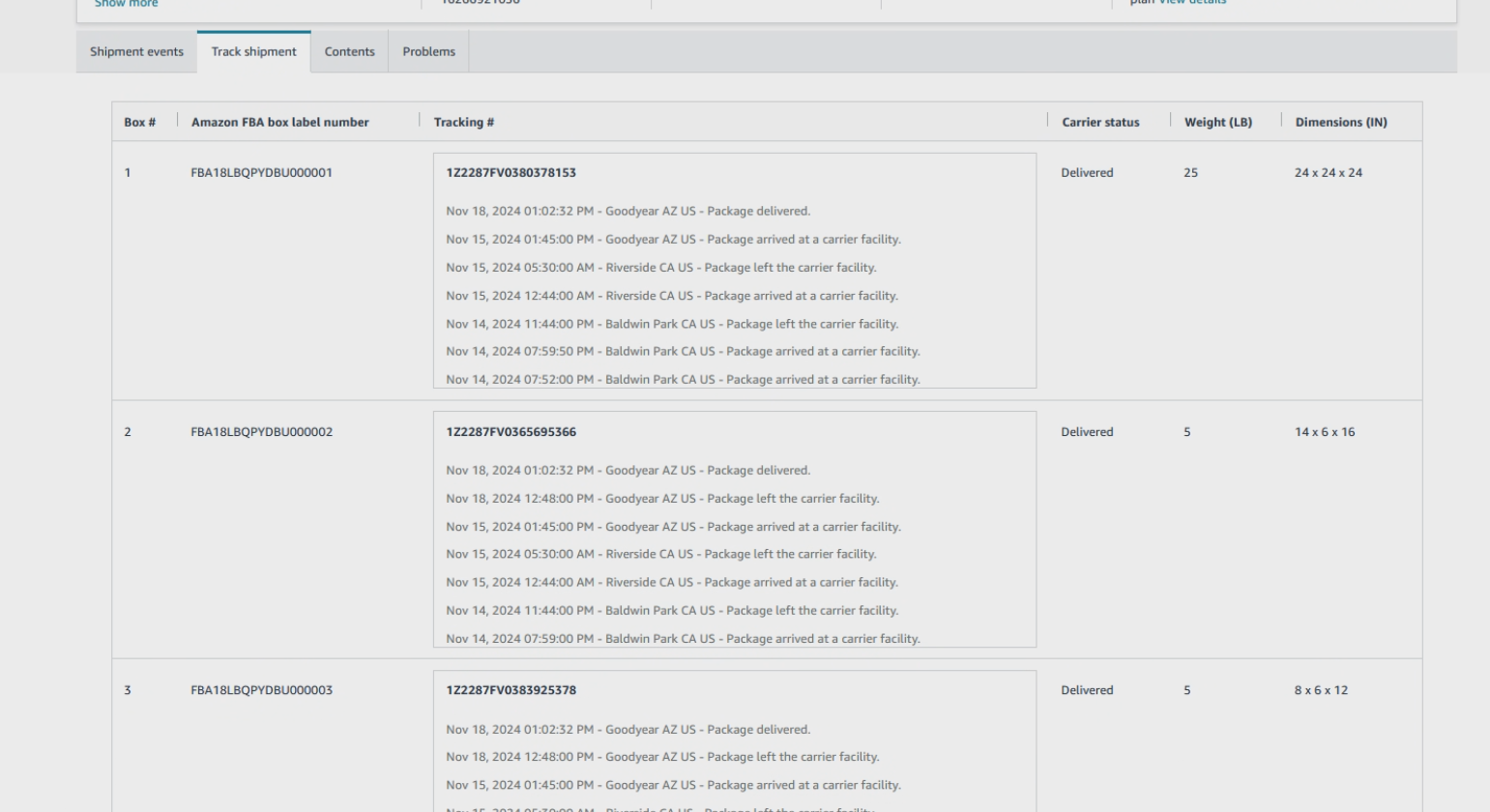Click box 3 Package delivered event Nov 18
Screen dimensions: 1490x812
click(628, 730)
